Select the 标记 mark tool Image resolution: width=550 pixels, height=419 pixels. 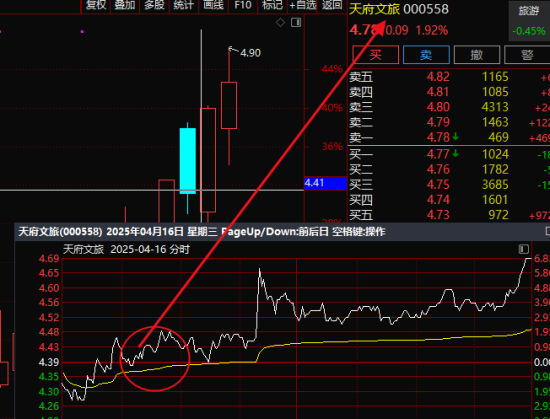[x=272, y=5]
